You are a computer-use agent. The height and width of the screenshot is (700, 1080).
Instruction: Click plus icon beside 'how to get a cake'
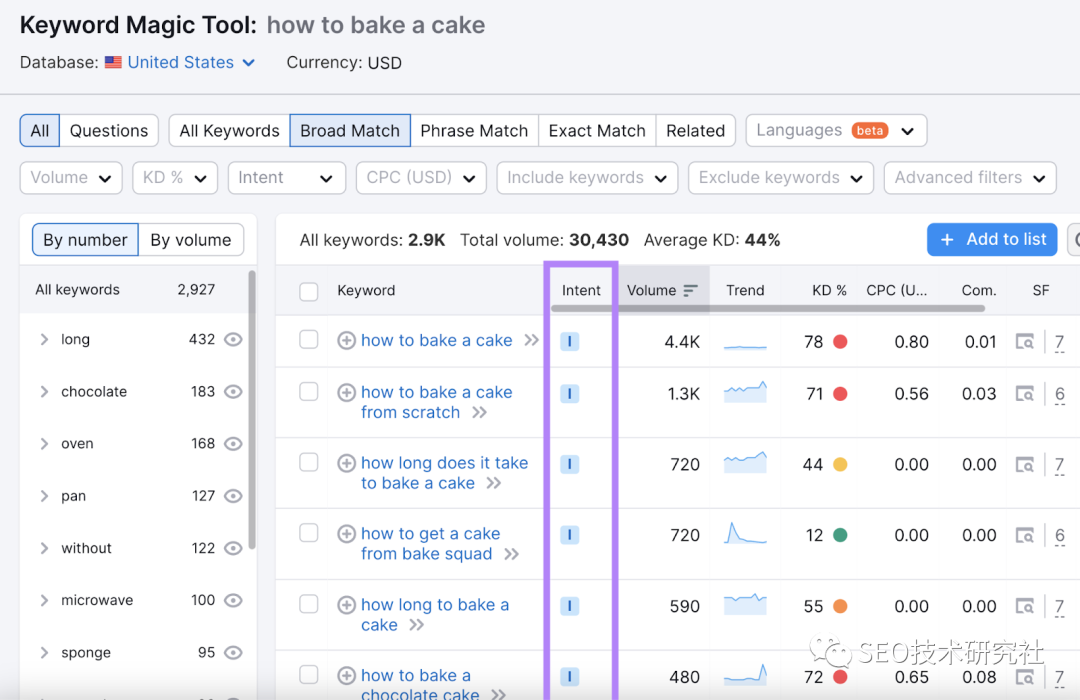346,534
